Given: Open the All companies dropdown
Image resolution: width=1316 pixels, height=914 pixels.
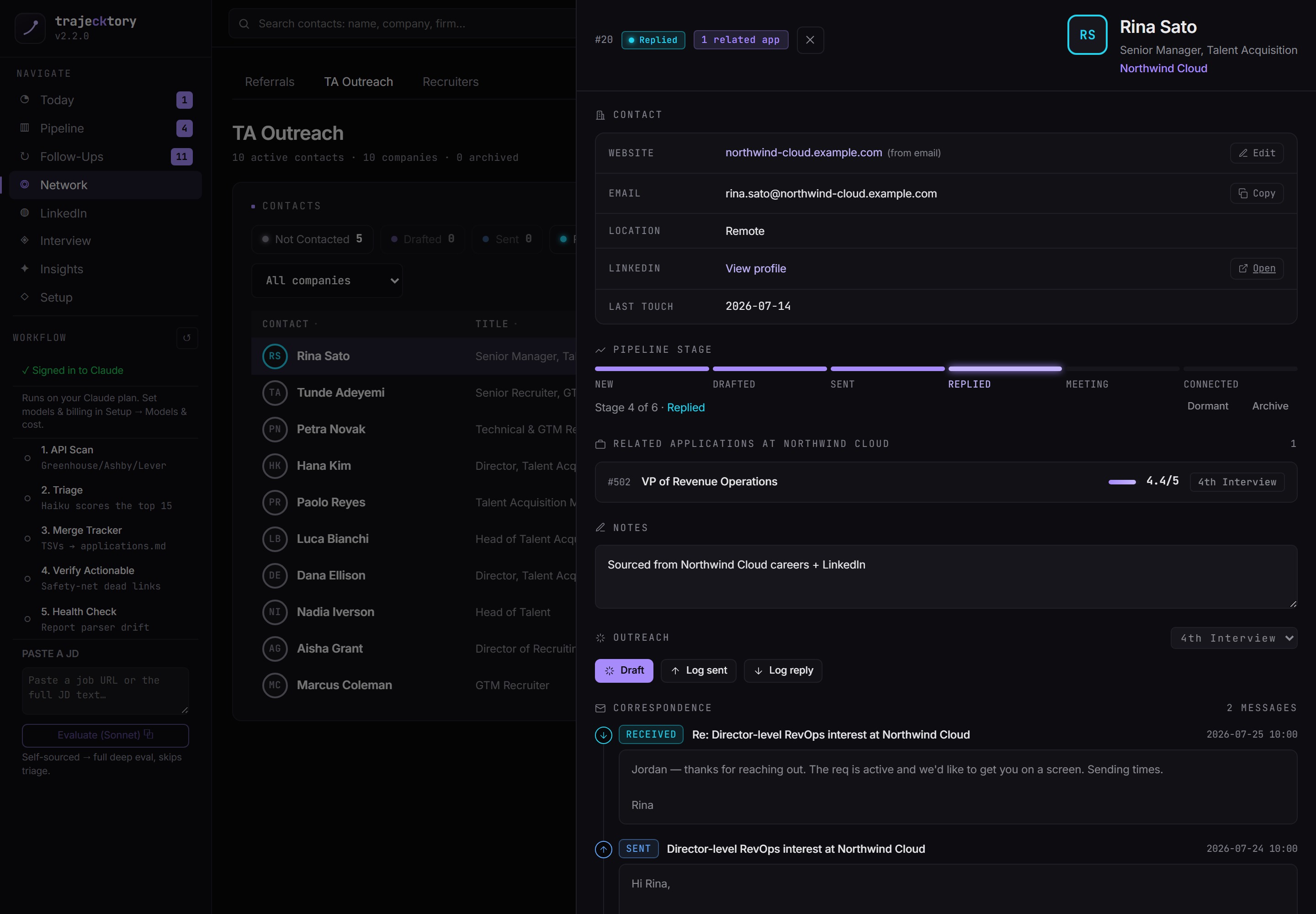Looking at the screenshot, I should 327,281.
